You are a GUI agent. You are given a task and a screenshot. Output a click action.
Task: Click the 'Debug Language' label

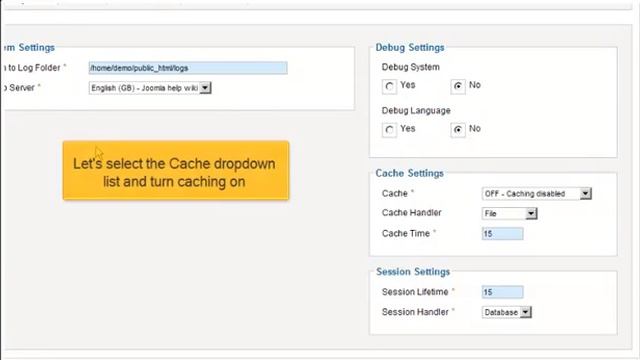(416, 111)
